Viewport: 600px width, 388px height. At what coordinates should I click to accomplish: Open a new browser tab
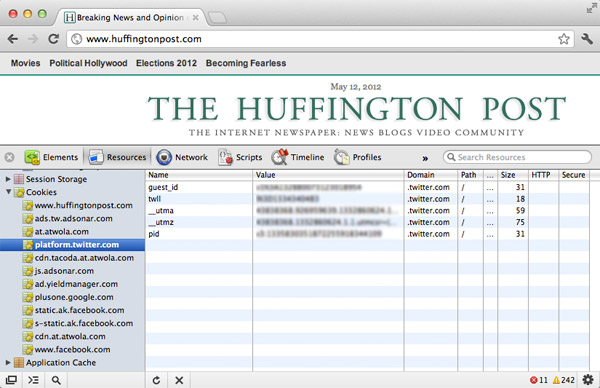coord(217,18)
